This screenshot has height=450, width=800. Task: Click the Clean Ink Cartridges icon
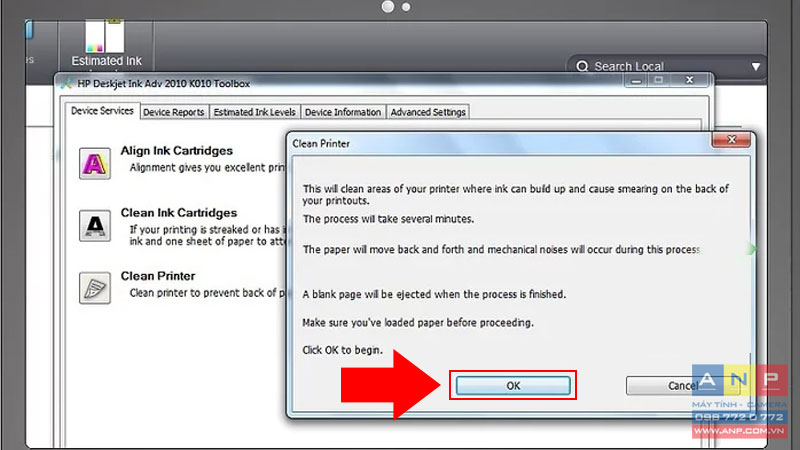(x=95, y=226)
